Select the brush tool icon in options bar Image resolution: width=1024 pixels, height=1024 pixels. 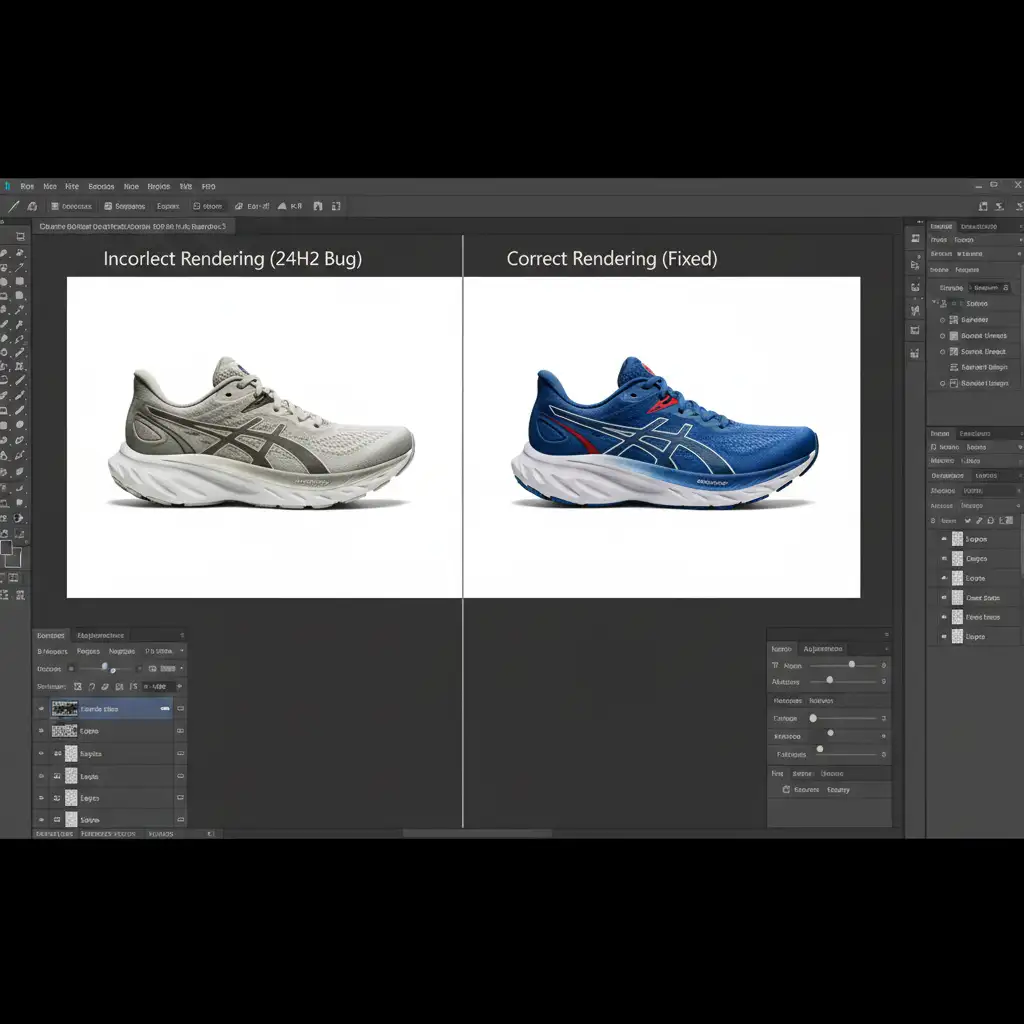pos(13,206)
